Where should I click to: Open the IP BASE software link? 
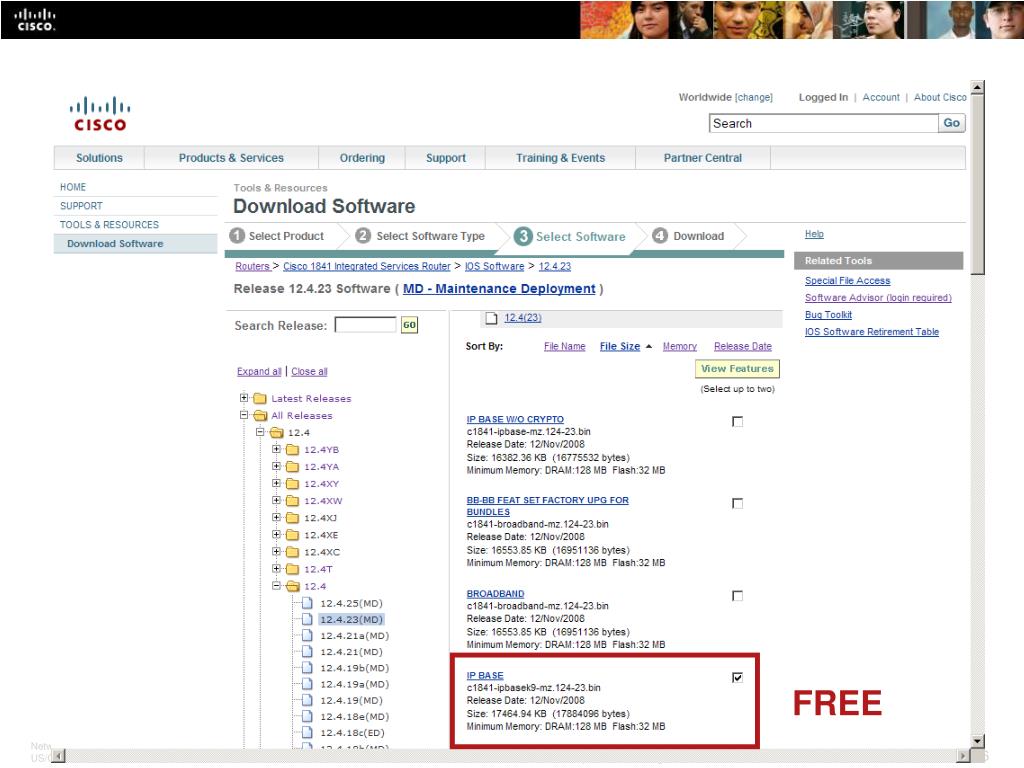point(485,675)
